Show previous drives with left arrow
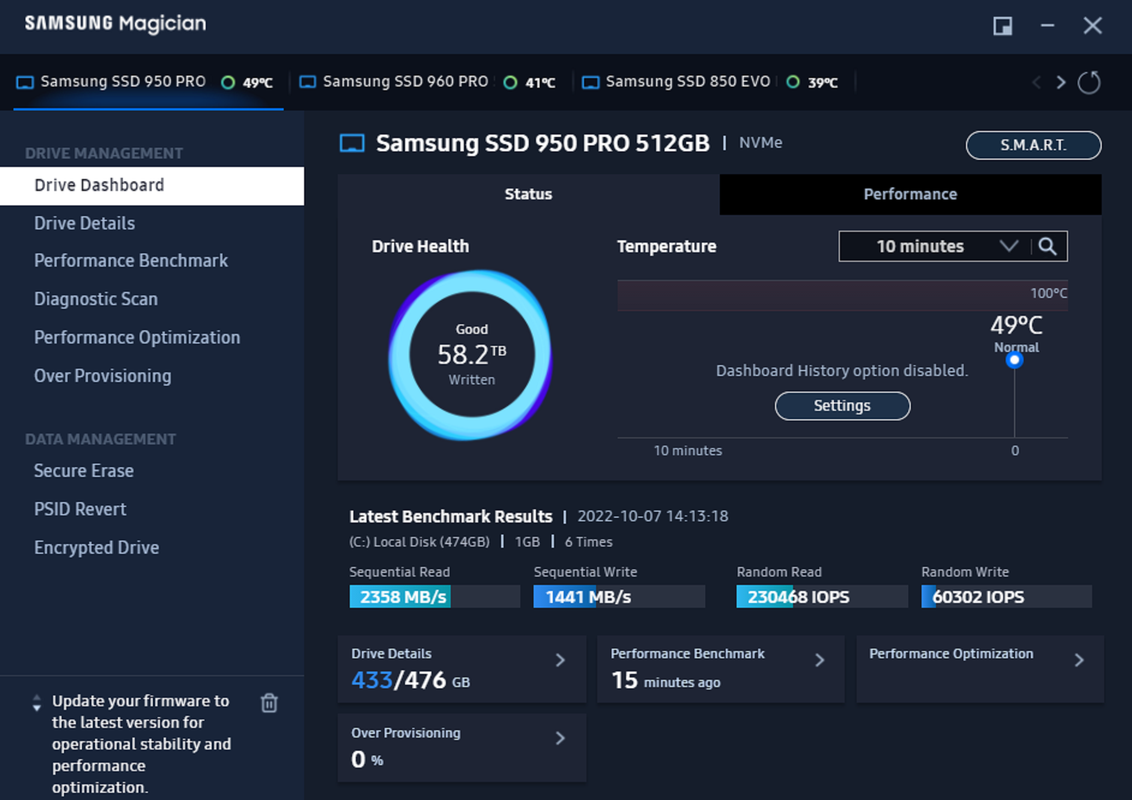Screen dimensions: 1132x800 1037,82
